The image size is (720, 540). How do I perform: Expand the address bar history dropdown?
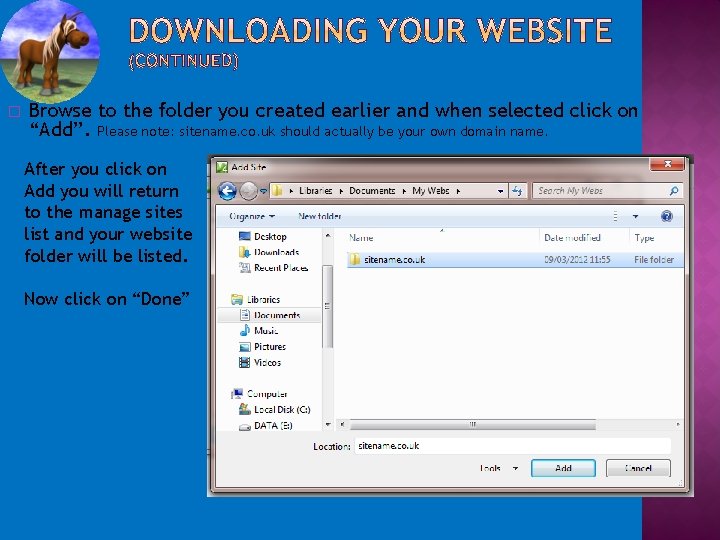(x=500, y=191)
